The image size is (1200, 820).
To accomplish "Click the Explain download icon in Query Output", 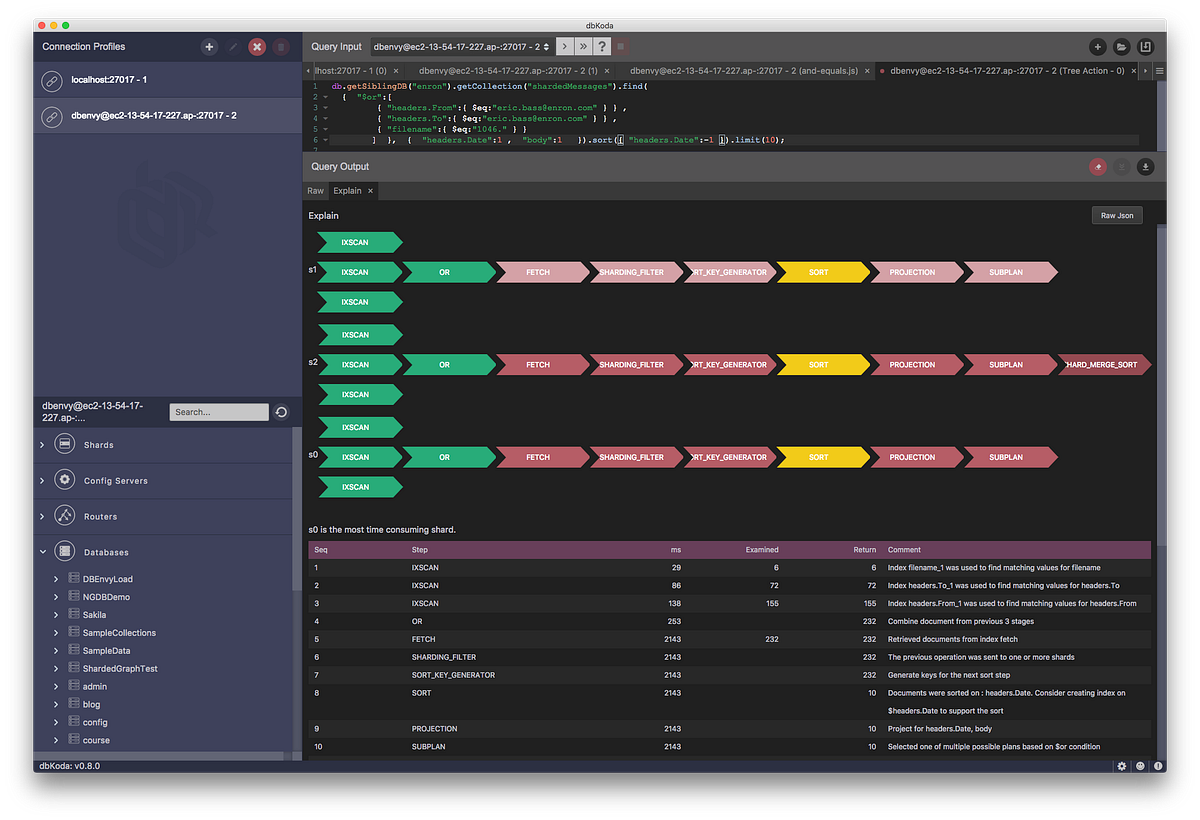I will tap(1146, 167).
